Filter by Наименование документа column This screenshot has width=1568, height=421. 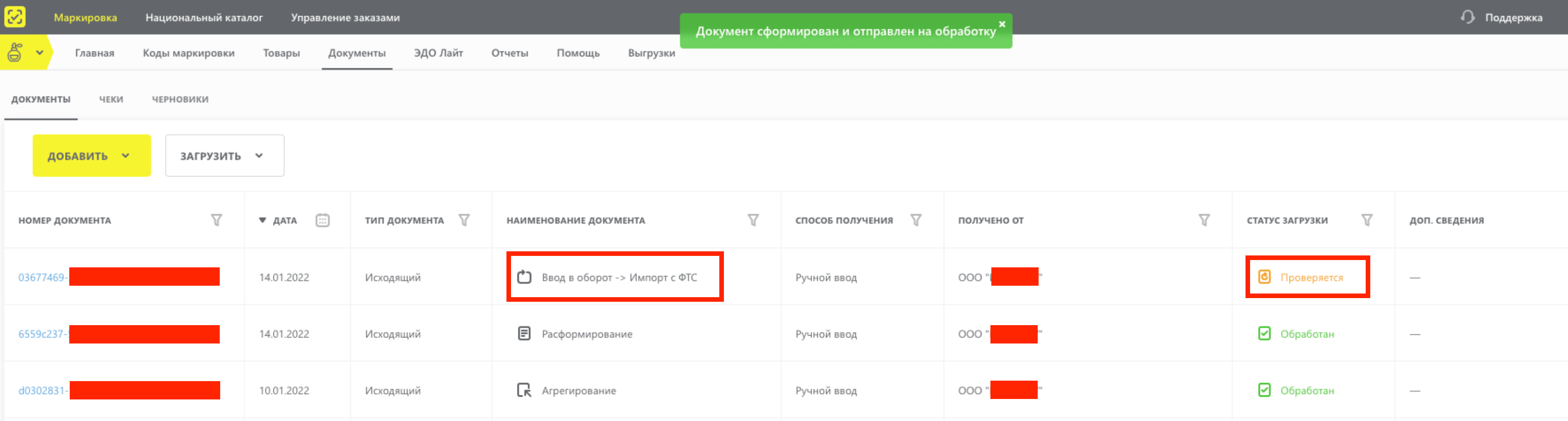tap(753, 220)
